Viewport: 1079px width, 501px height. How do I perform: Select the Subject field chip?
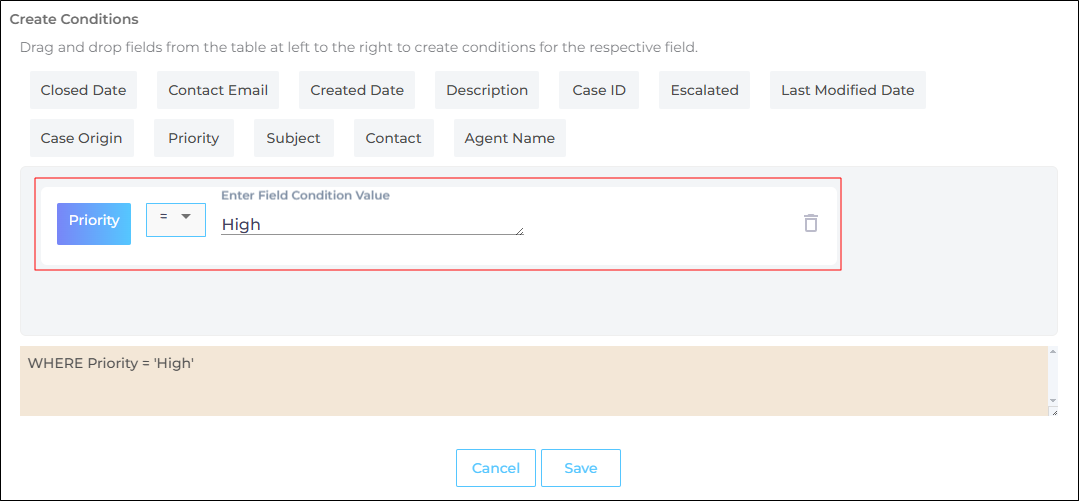[x=294, y=138]
